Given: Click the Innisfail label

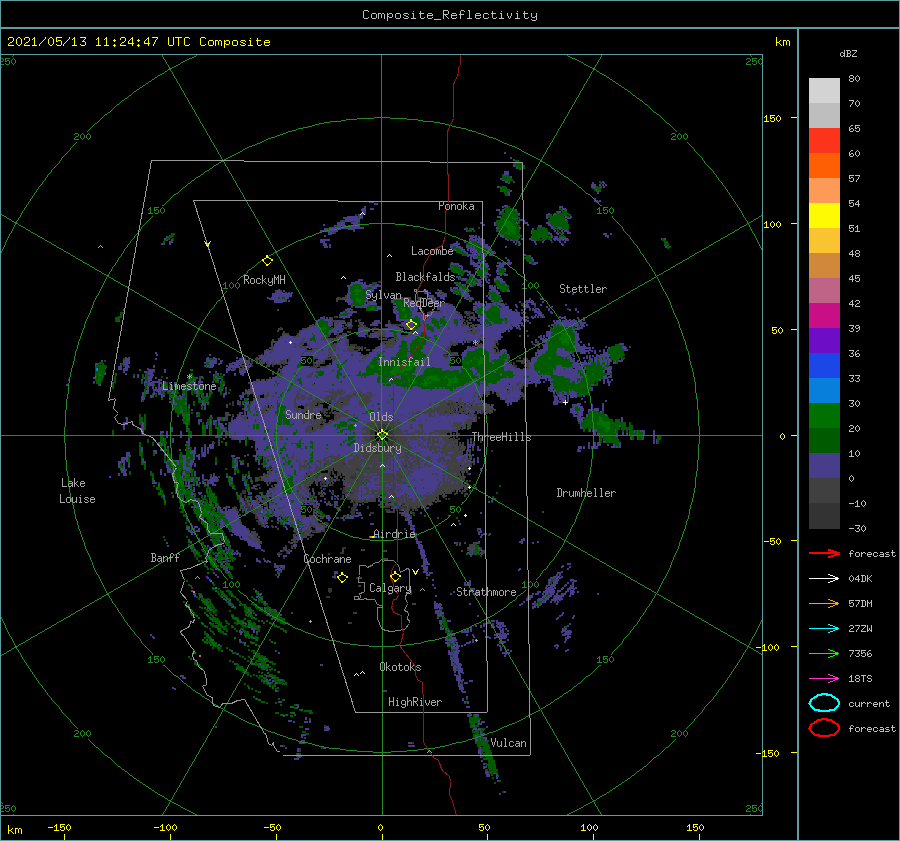Looking at the screenshot, I should point(404,362).
